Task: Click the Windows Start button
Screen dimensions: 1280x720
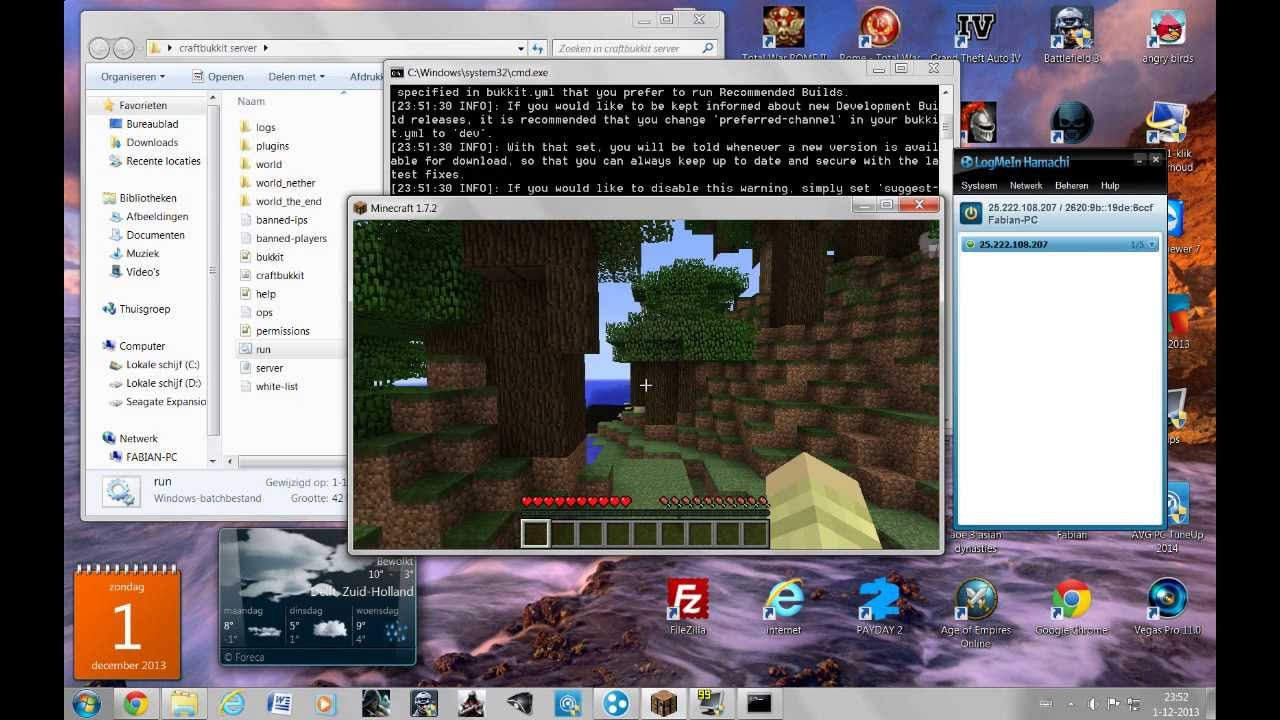Action: point(87,703)
